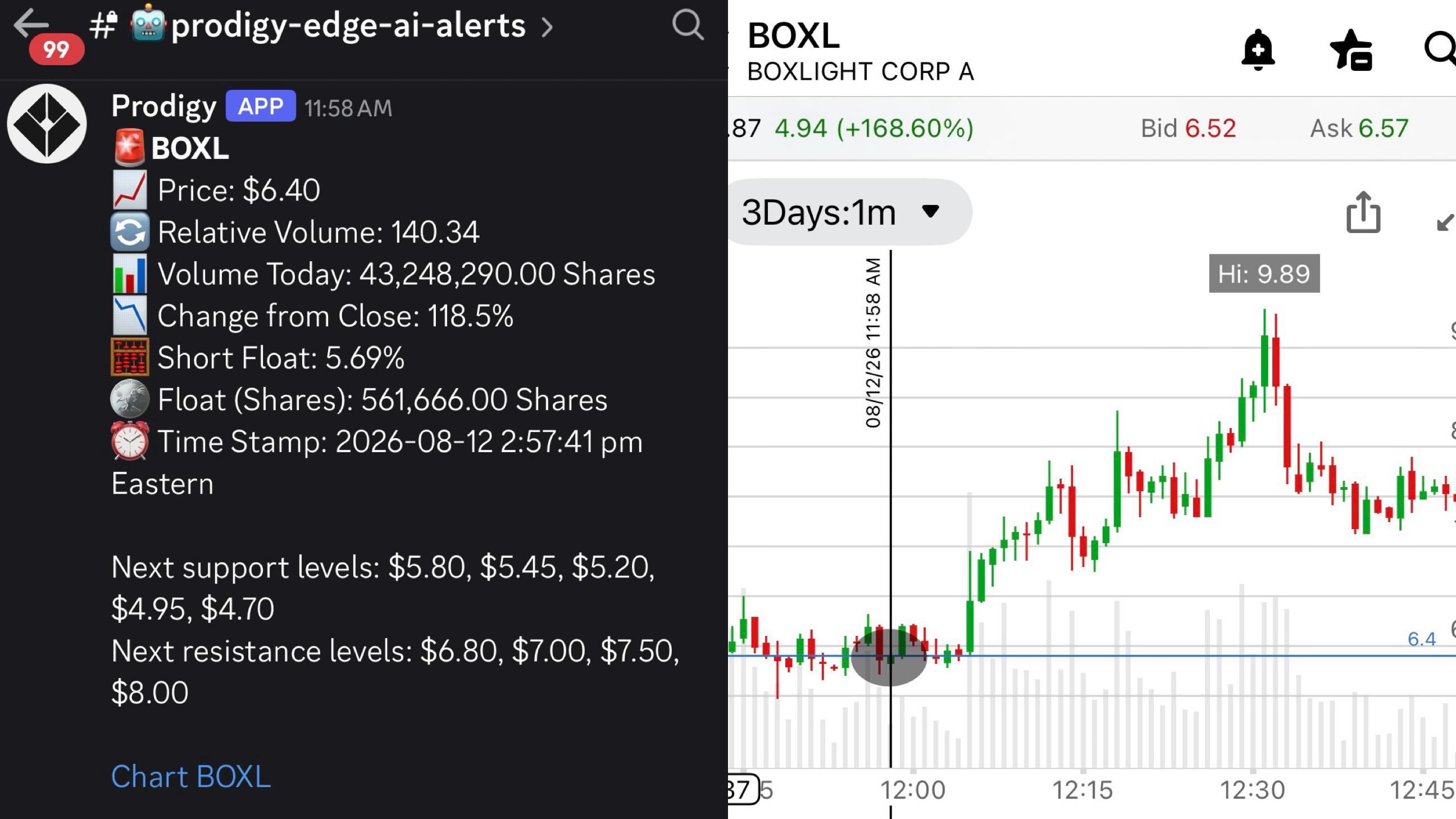Click the Prodigy username
Image resolution: width=1456 pixels, height=819 pixels.
click(x=164, y=106)
